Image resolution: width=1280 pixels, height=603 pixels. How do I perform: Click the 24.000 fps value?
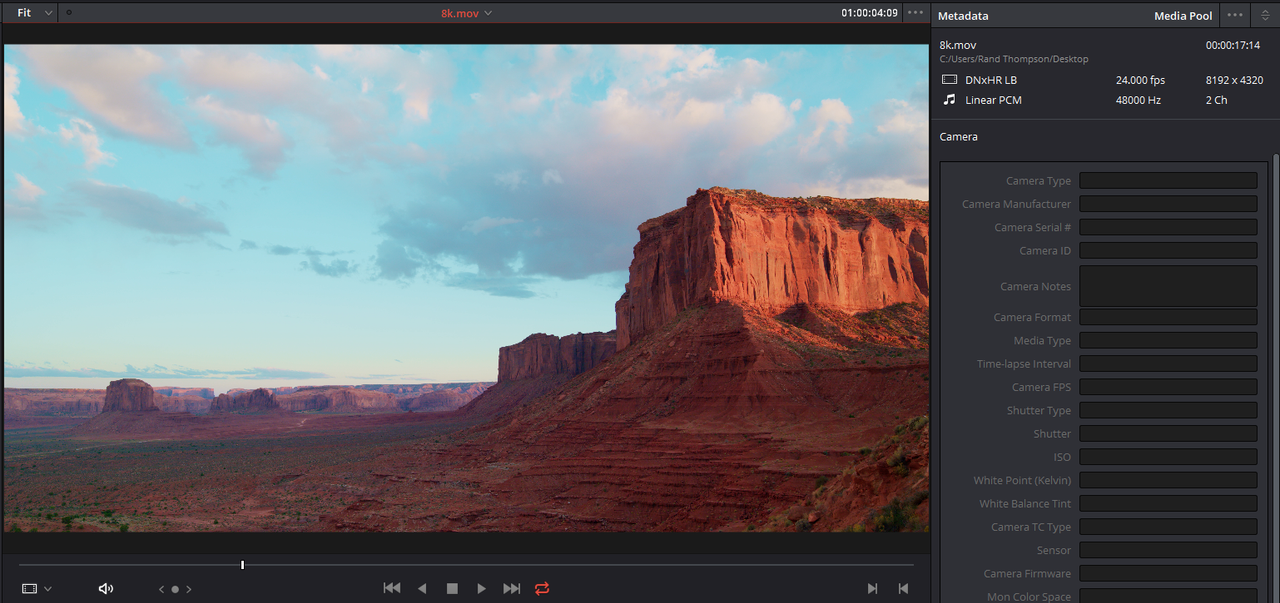pyautogui.click(x=1140, y=80)
